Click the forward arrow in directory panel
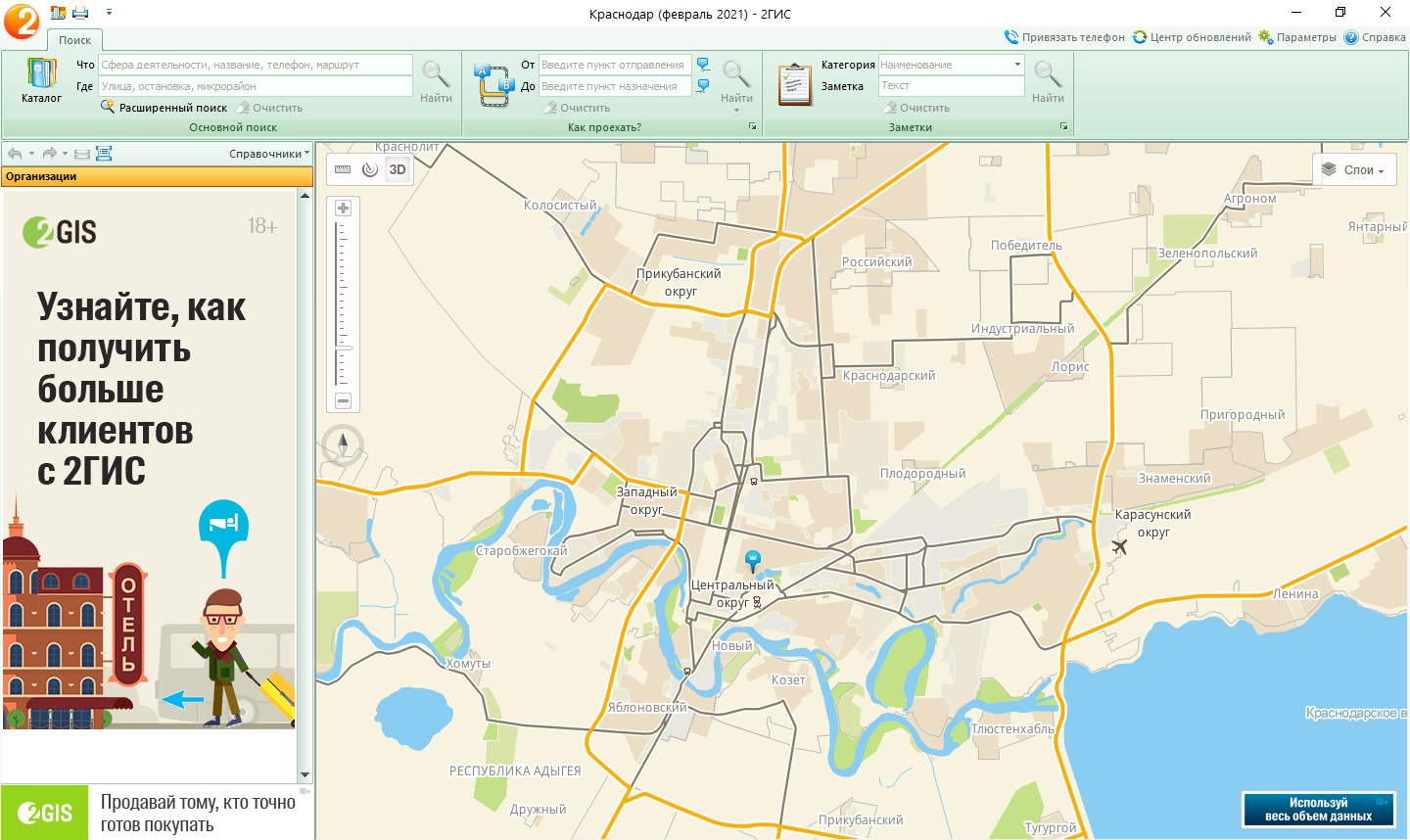Image resolution: width=1410 pixels, height=840 pixels. [49, 154]
